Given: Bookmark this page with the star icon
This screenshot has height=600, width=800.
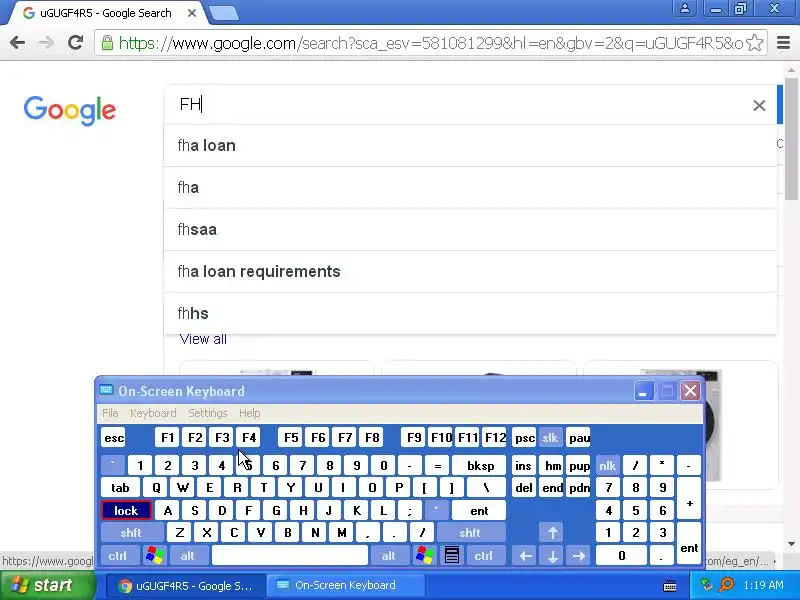Looking at the screenshot, I should (755, 43).
